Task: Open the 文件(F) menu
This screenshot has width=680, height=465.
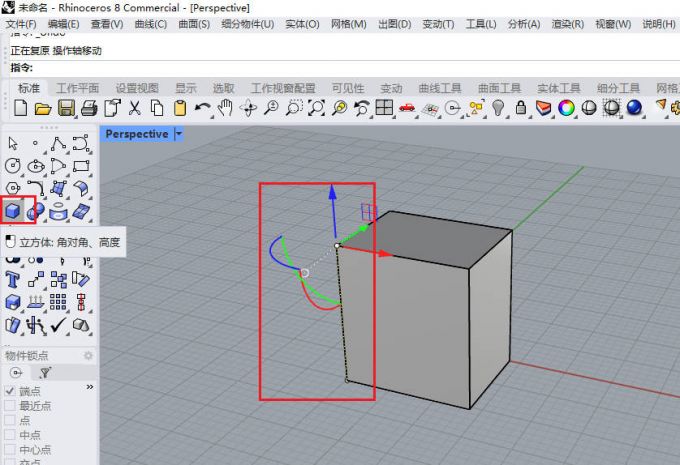Action: (x=21, y=24)
